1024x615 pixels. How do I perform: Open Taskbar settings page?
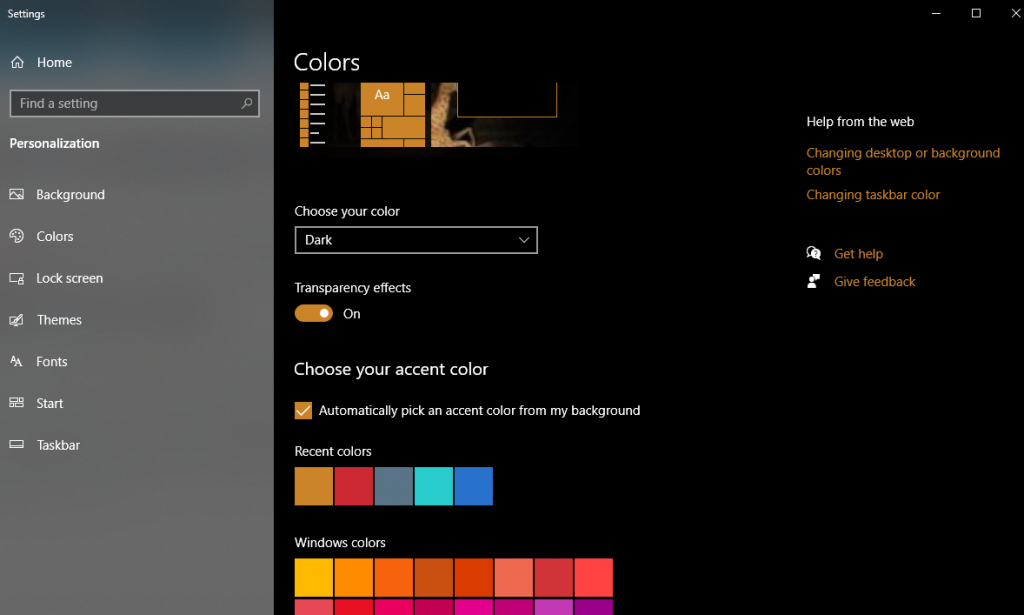click(58, 445)
